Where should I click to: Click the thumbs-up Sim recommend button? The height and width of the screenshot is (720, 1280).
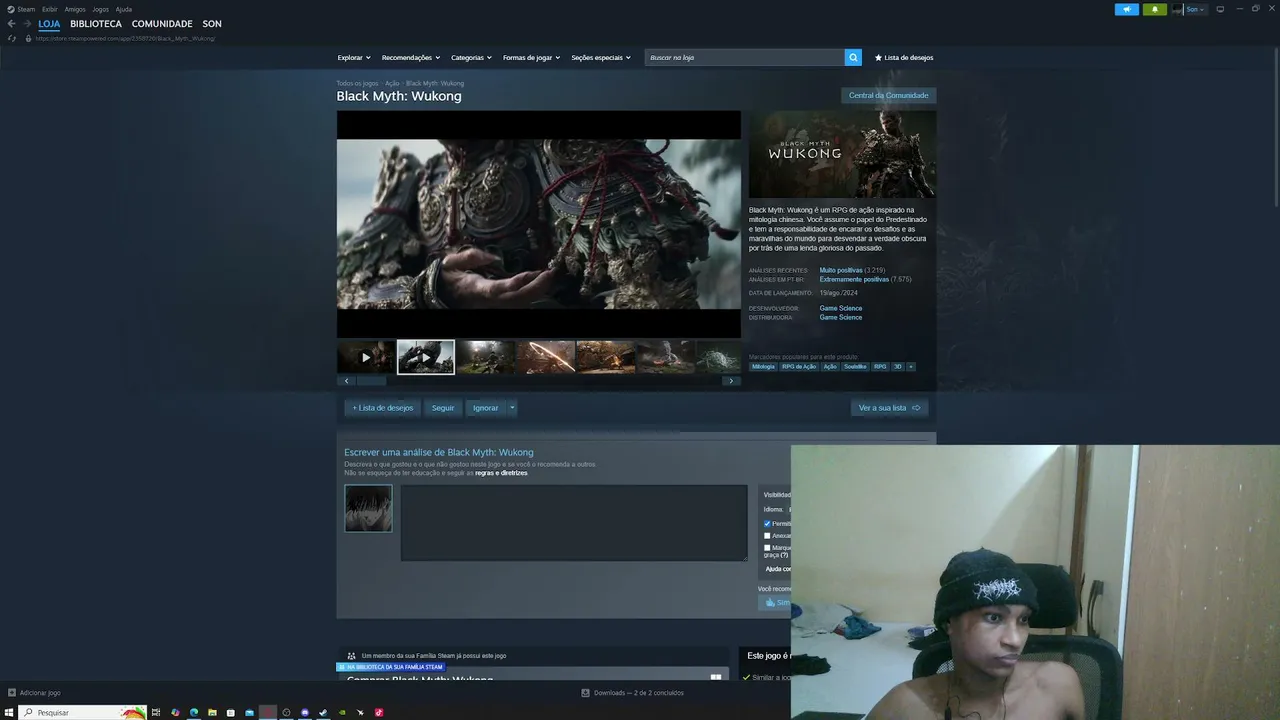point(776,603)
